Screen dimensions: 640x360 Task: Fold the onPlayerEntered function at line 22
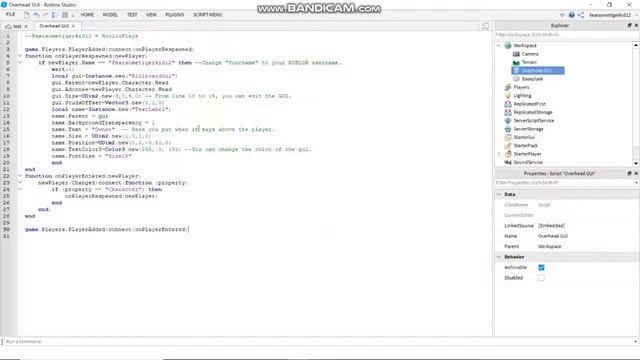pyautogui.click(x=20, y=176)
